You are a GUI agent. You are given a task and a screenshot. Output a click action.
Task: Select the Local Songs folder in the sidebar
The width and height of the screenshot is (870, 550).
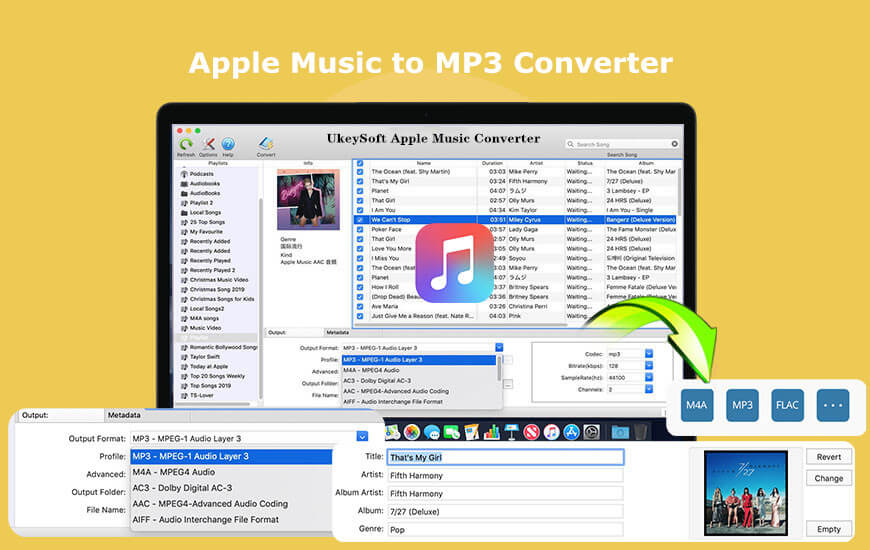pyautogui.click(x=201, y=213)
